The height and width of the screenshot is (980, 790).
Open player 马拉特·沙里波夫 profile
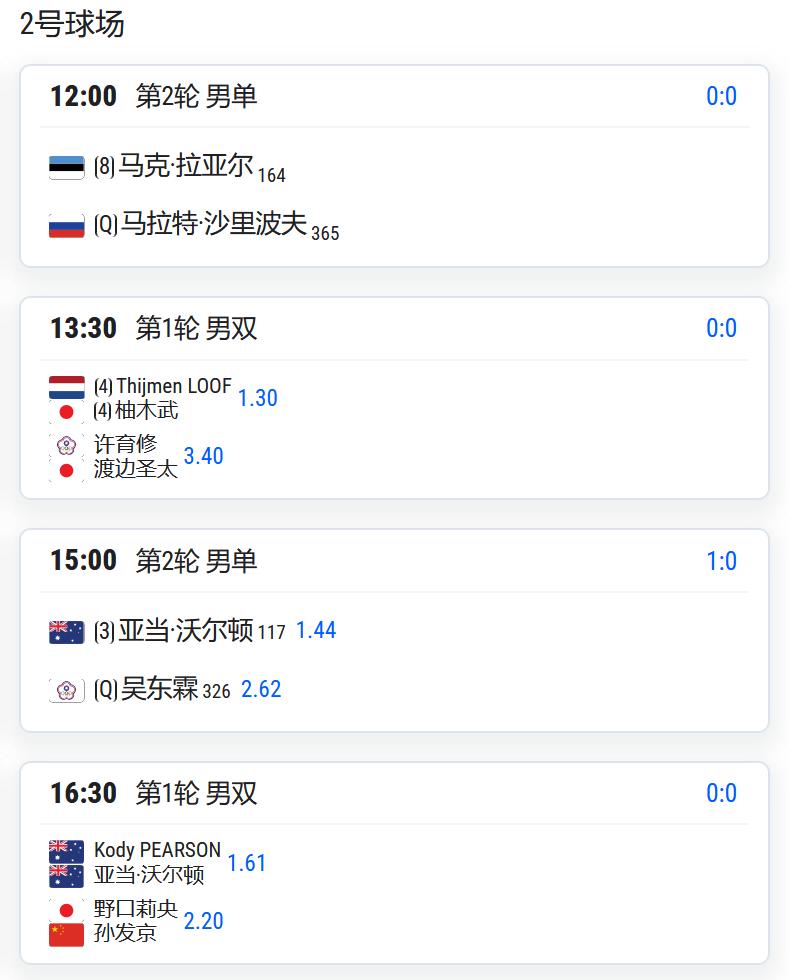pyautogui.click(x=214, y=224)
